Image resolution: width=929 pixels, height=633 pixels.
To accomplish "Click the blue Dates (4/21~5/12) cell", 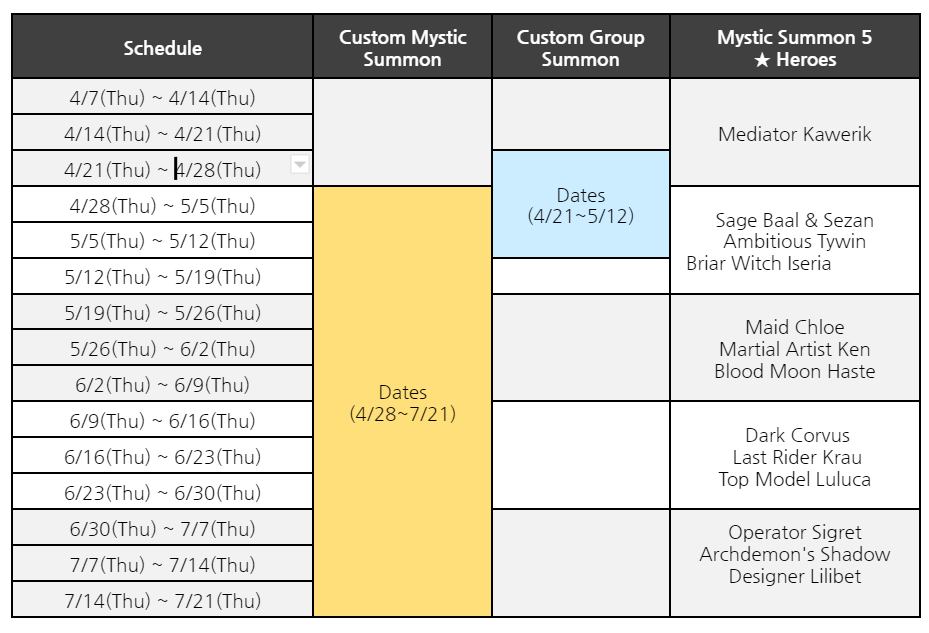I will pyautogui.click(x=581, y=204).
